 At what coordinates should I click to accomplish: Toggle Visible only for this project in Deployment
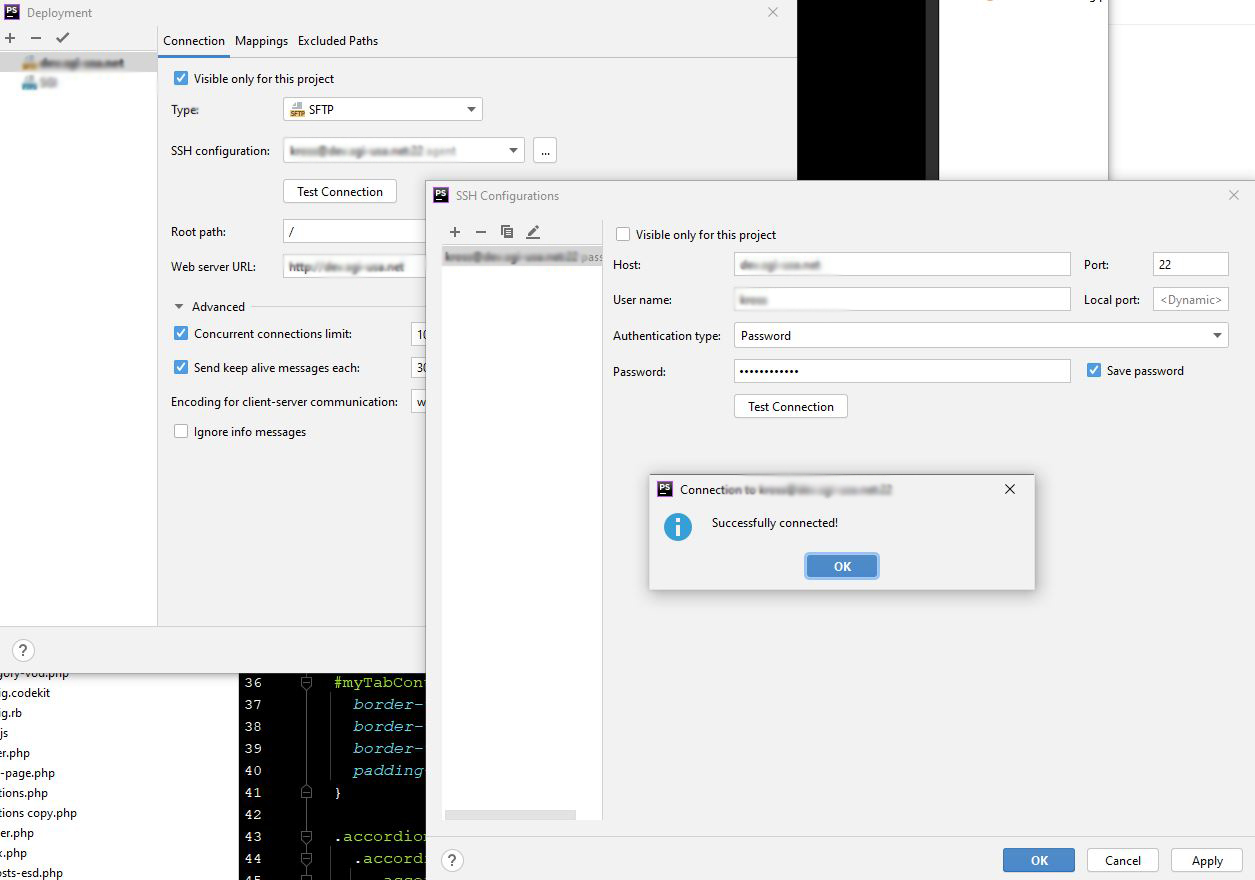[181, 78]
